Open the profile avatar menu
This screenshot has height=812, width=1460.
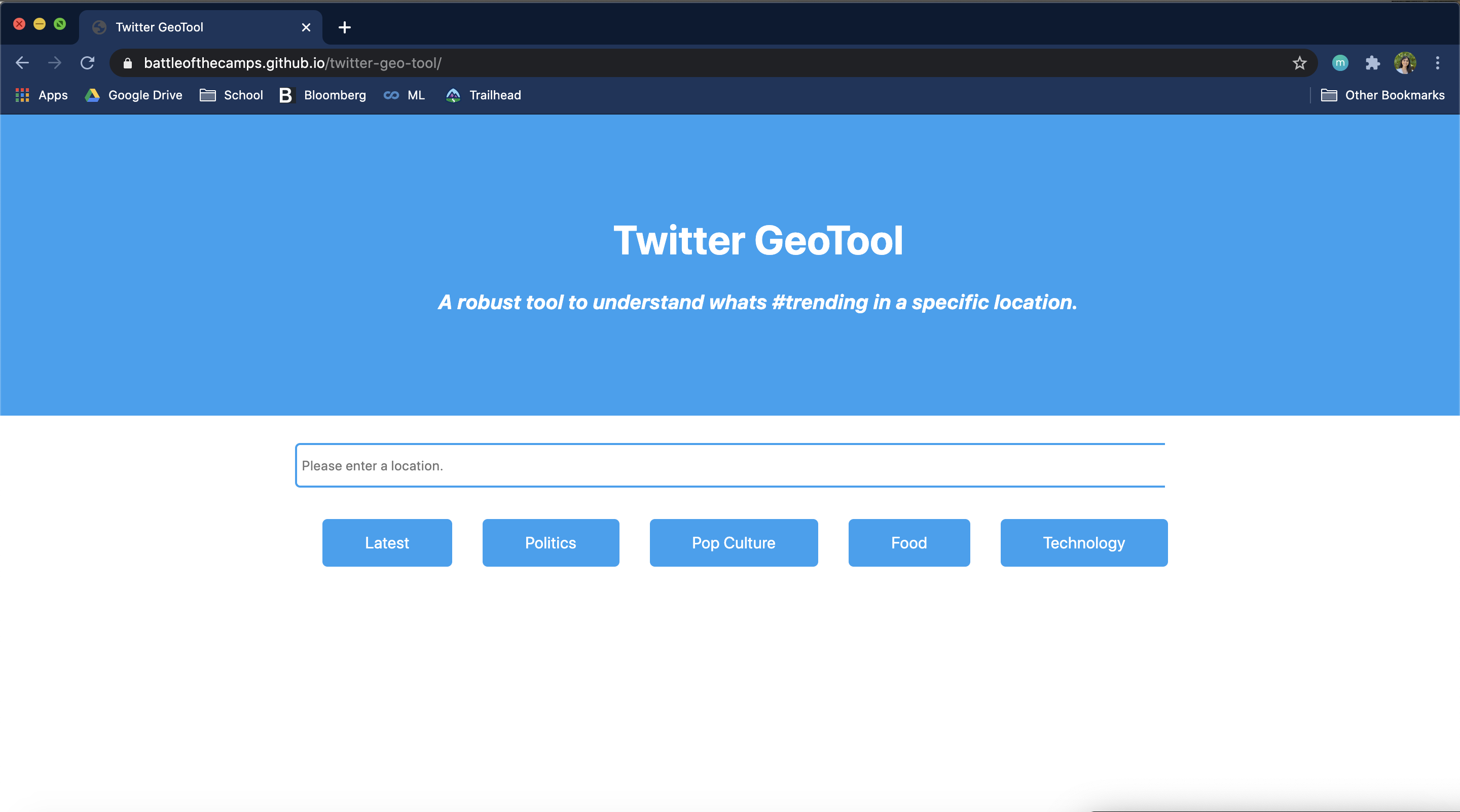coord(1405,63)
